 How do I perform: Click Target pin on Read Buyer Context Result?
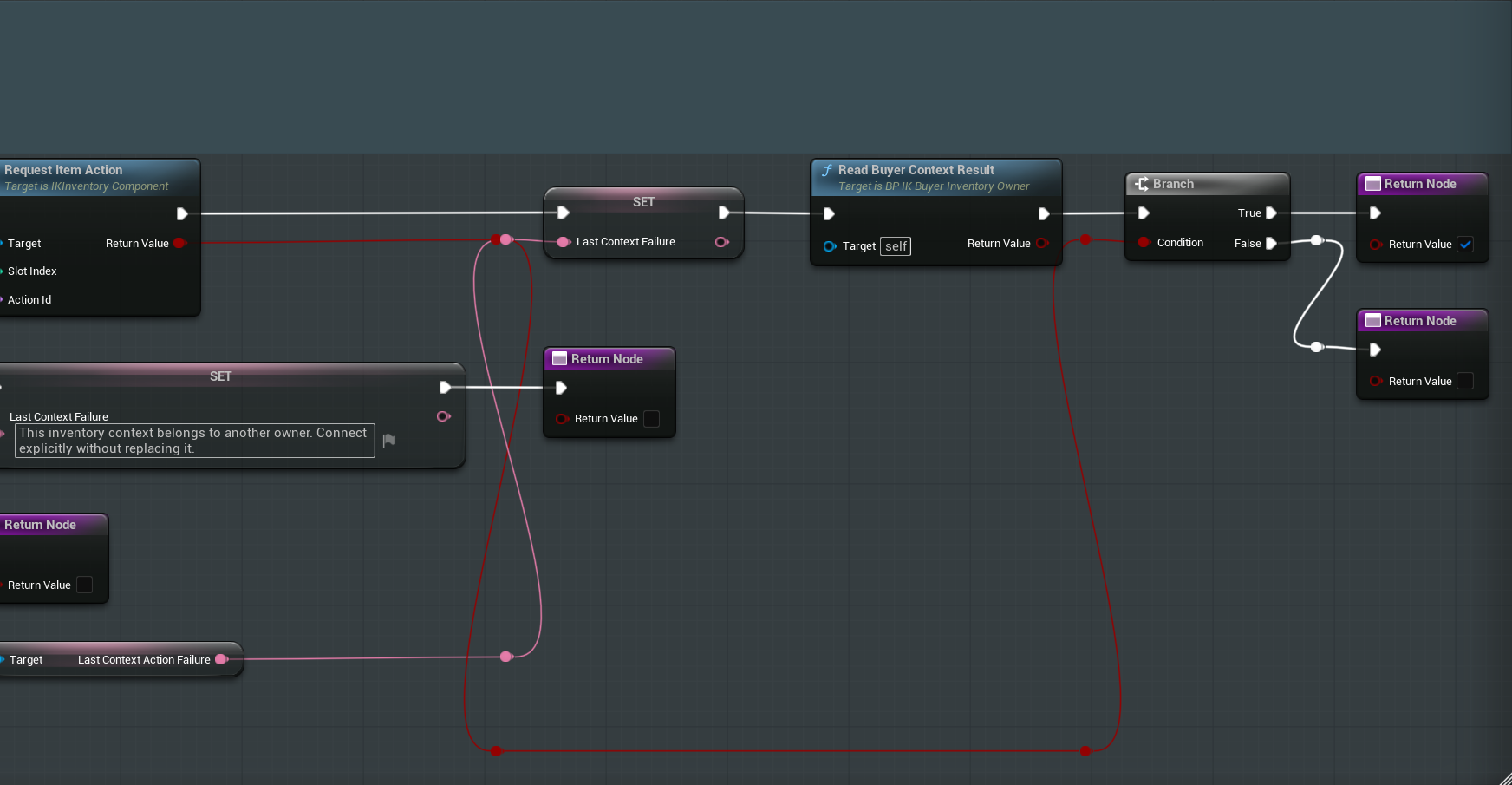[830, 246]
